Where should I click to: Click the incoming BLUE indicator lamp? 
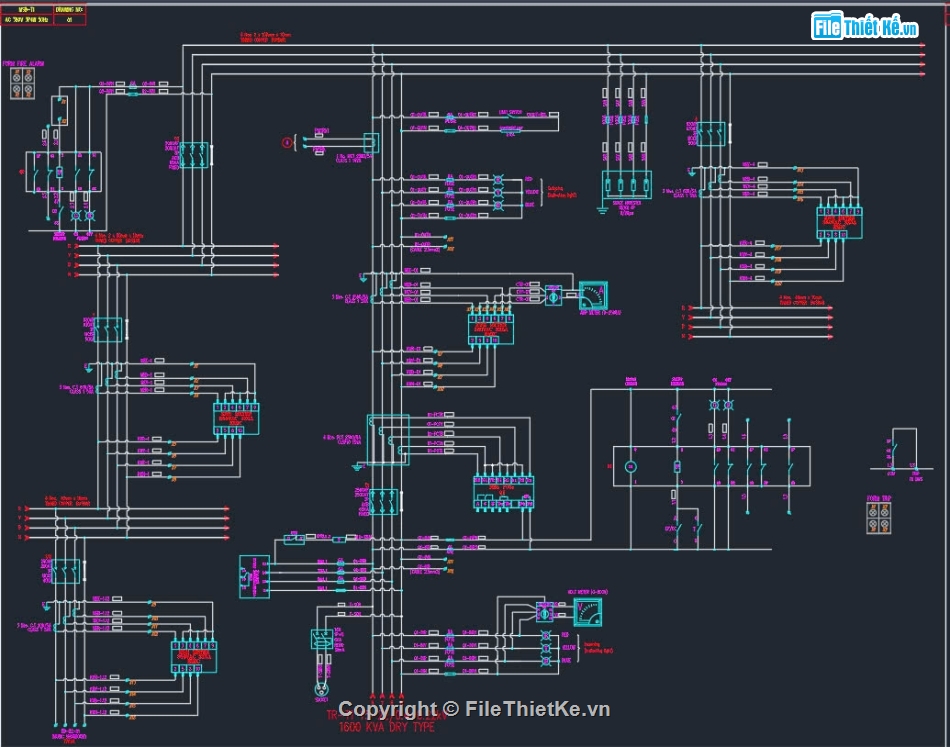pyautogui.click(x=545, y=661)
